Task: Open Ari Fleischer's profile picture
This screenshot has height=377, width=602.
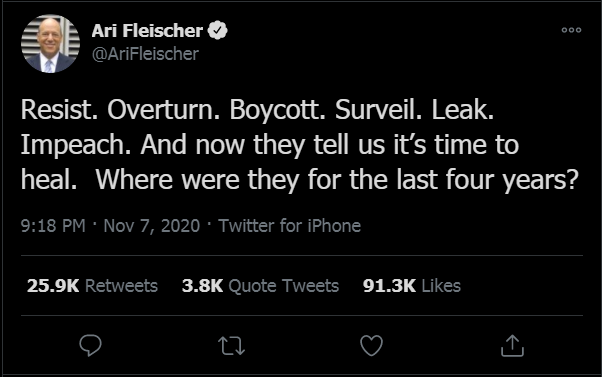Action: click(50, 44)
